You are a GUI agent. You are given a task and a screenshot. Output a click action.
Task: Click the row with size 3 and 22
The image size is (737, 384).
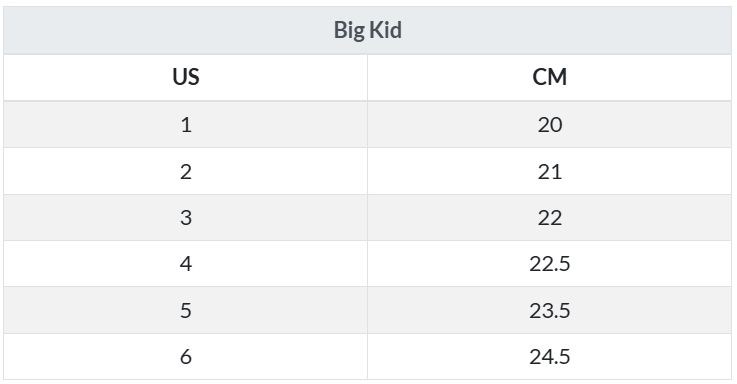point(368,218)
